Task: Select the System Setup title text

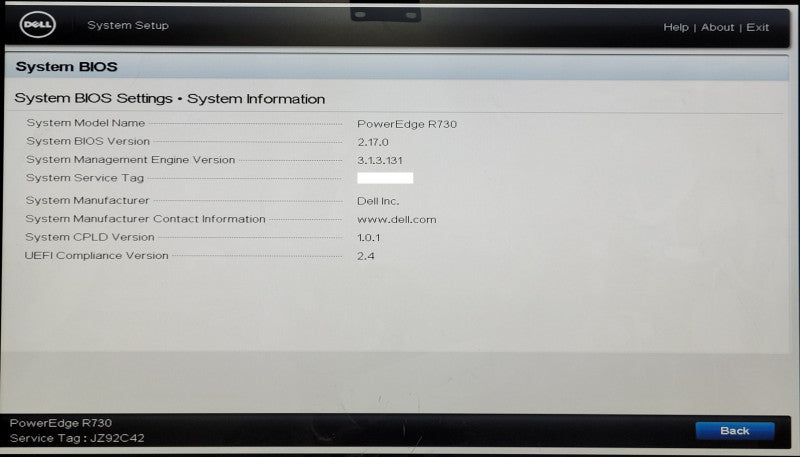Action: click(128, 26)
